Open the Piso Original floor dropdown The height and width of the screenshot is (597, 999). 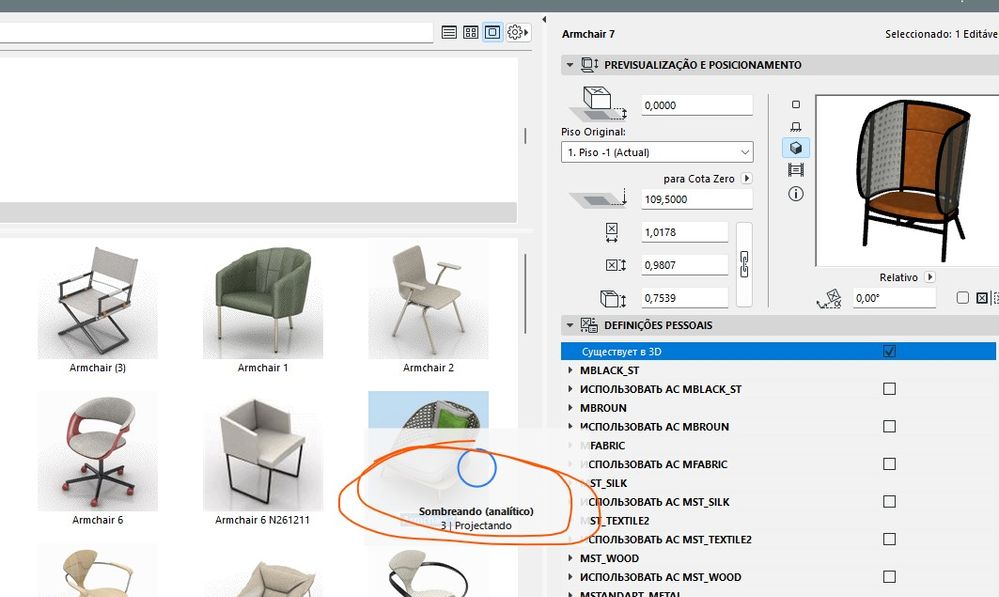[x=744, y=151]
